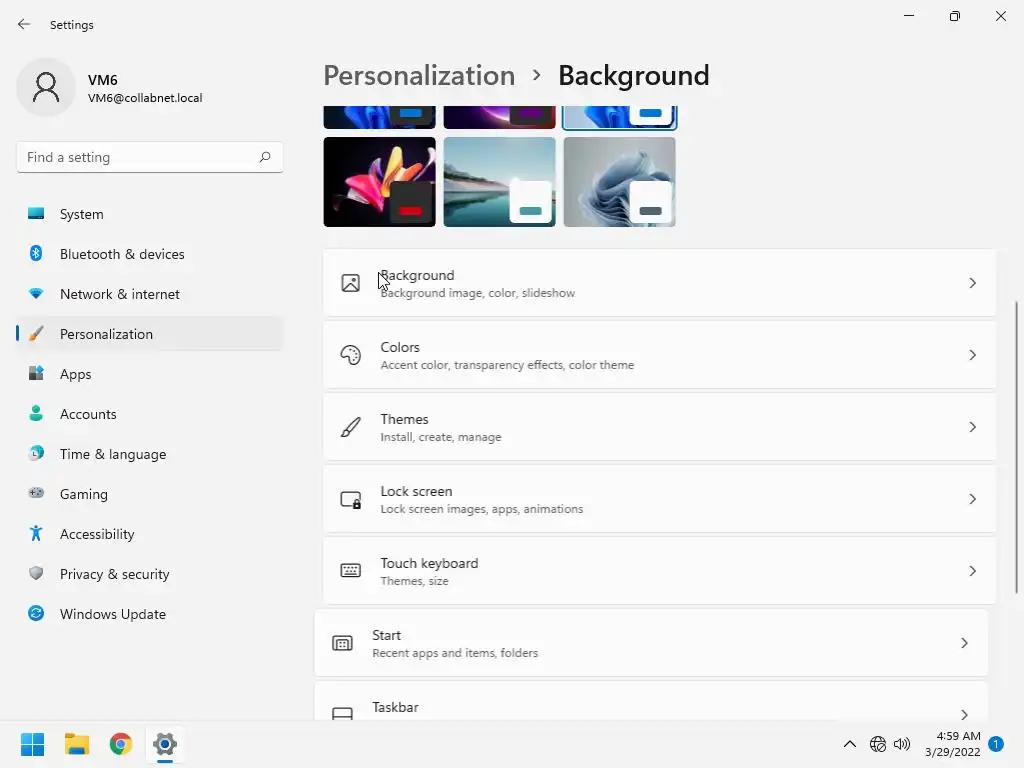Click the Time & language clock icon

36,453
